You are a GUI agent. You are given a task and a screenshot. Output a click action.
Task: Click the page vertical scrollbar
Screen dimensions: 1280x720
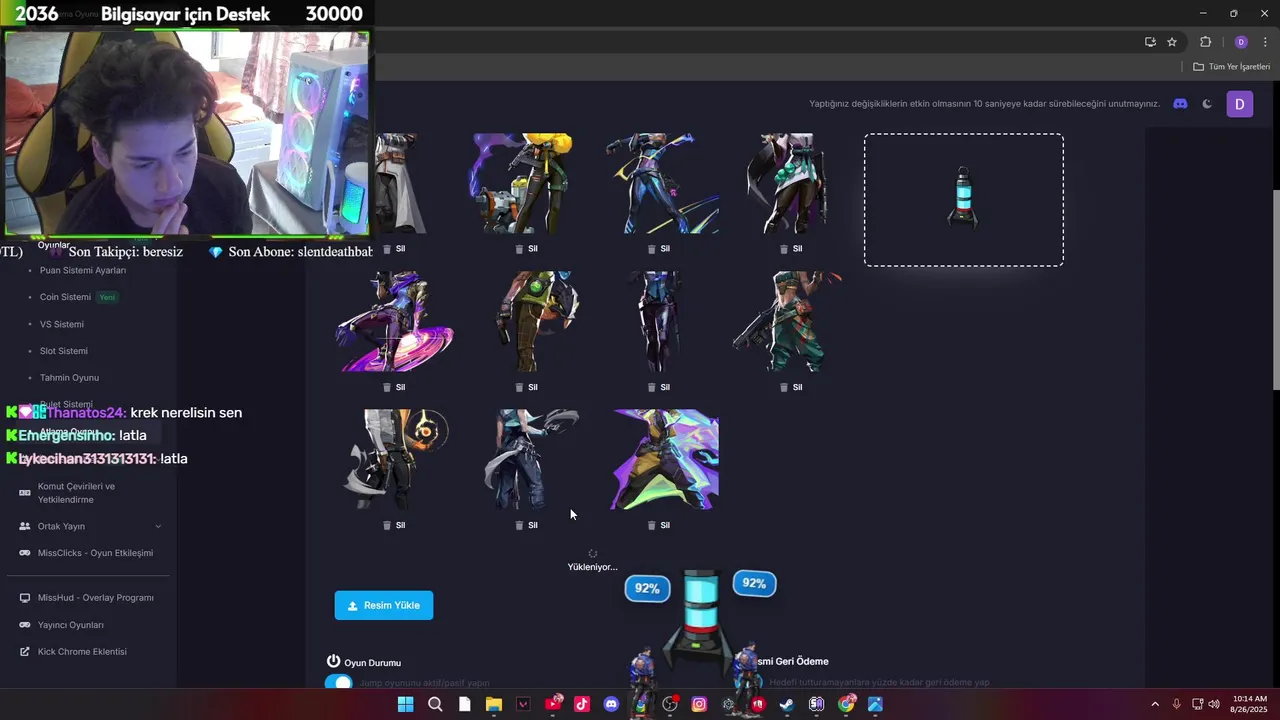click(x=1276, y=290)
